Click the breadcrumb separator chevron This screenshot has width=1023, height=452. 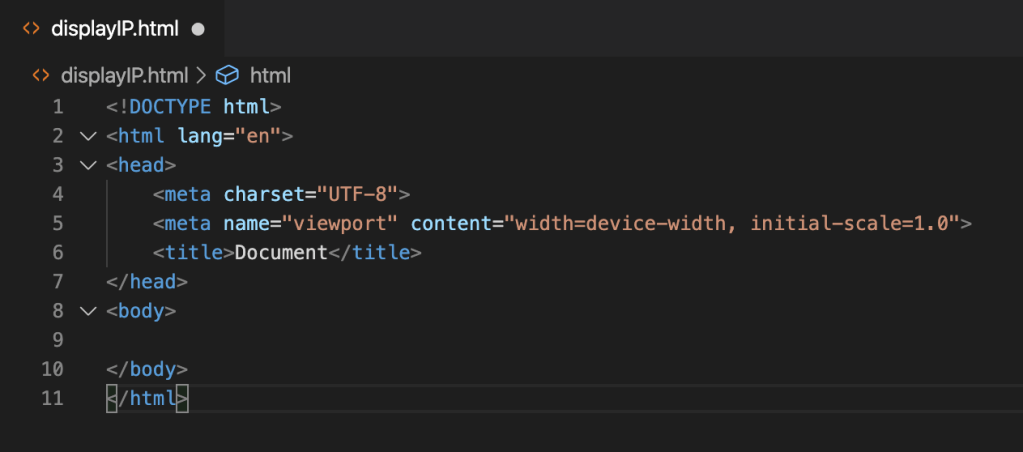[x=200, y=75]
